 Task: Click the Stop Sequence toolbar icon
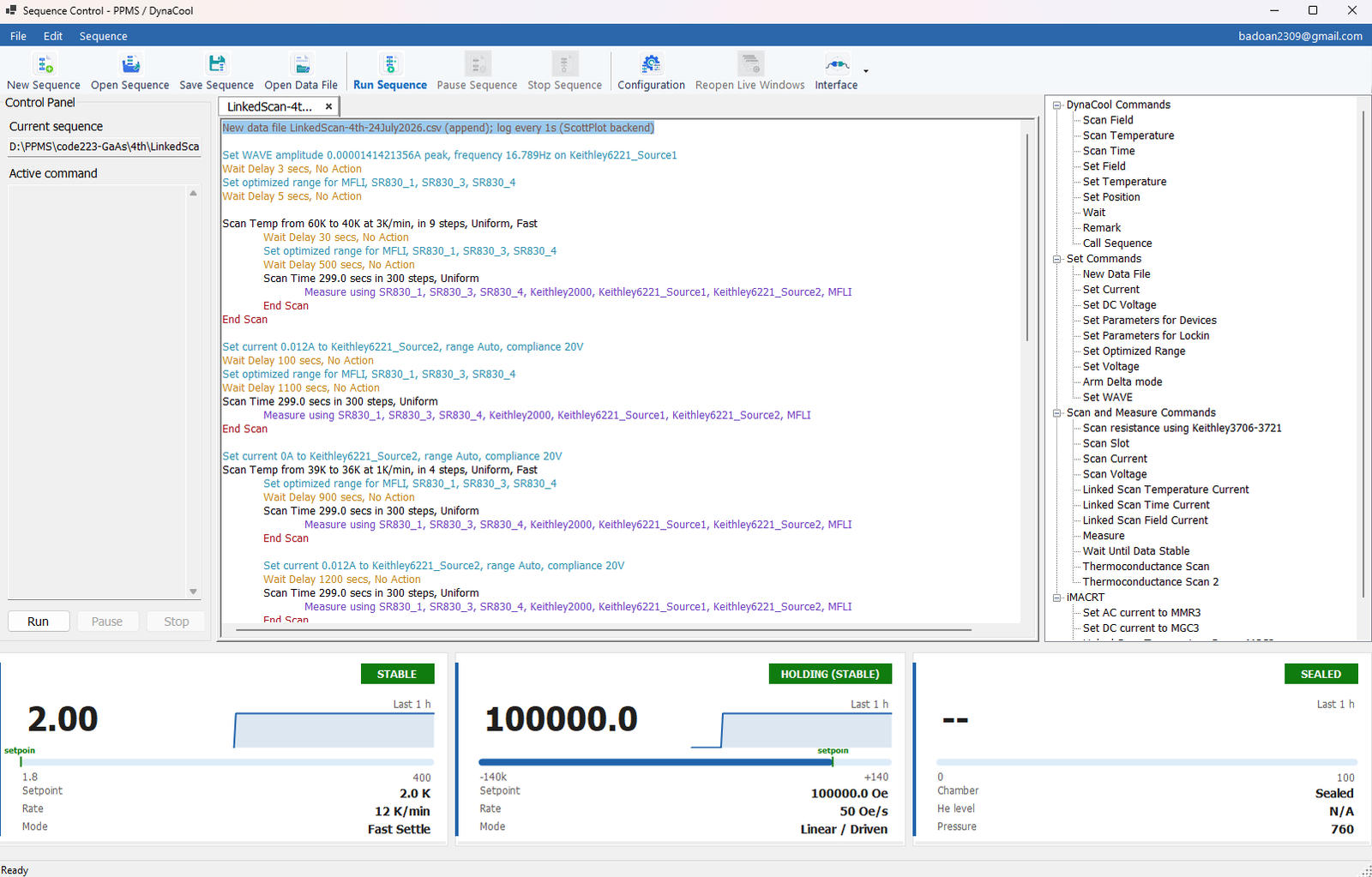(565, 64)
